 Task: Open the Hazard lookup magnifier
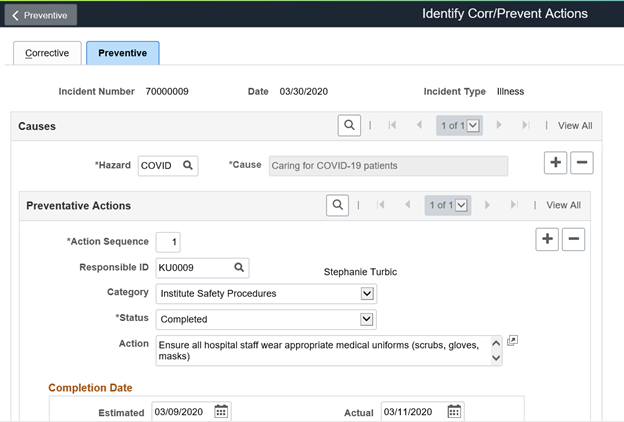pos(188,165)
